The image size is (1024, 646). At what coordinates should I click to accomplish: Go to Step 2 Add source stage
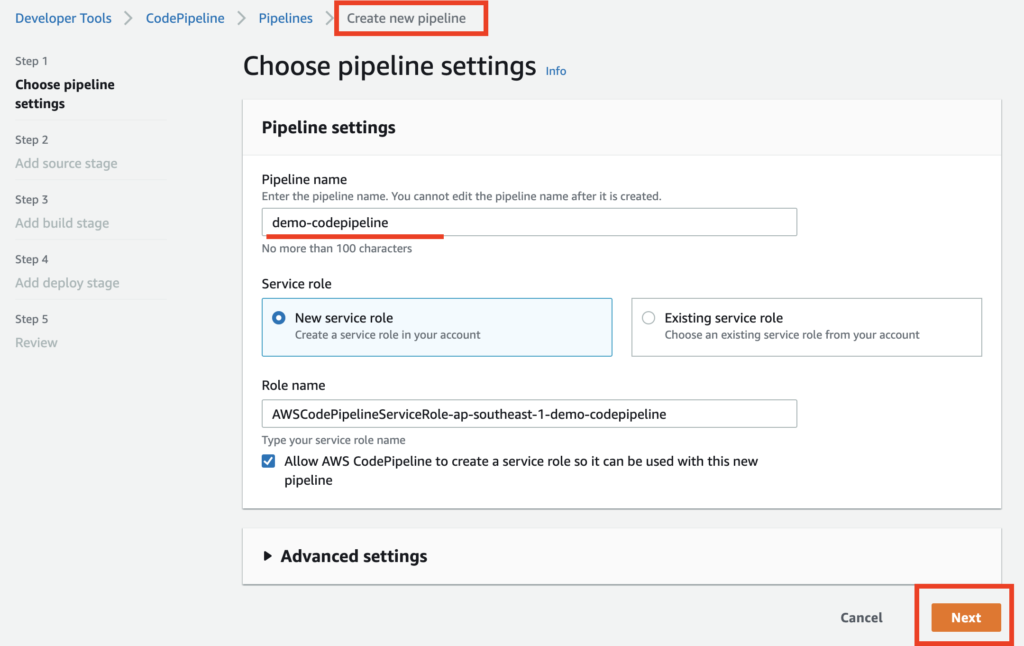66,163
